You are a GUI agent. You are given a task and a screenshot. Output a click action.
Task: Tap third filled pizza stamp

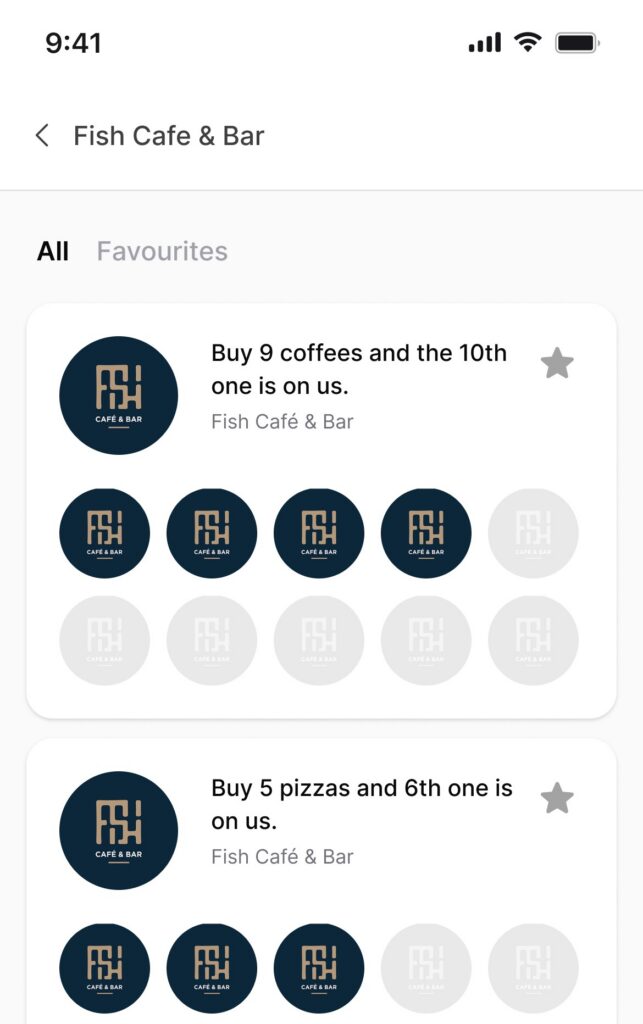(x=319, y=968)
